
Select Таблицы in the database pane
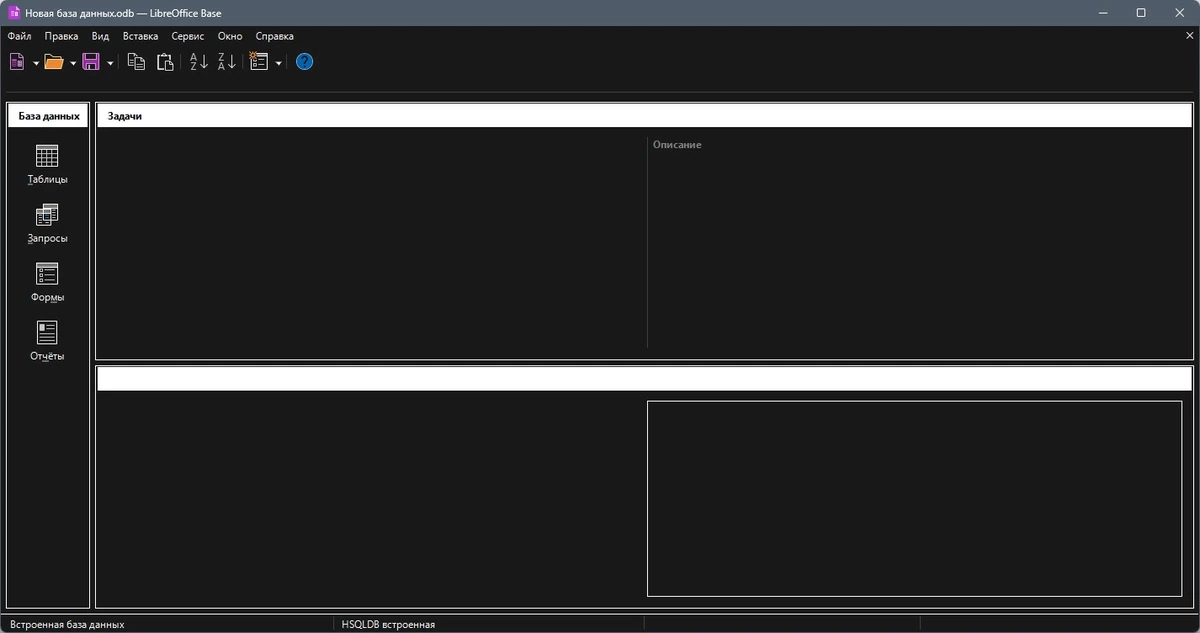pos(47,165)
